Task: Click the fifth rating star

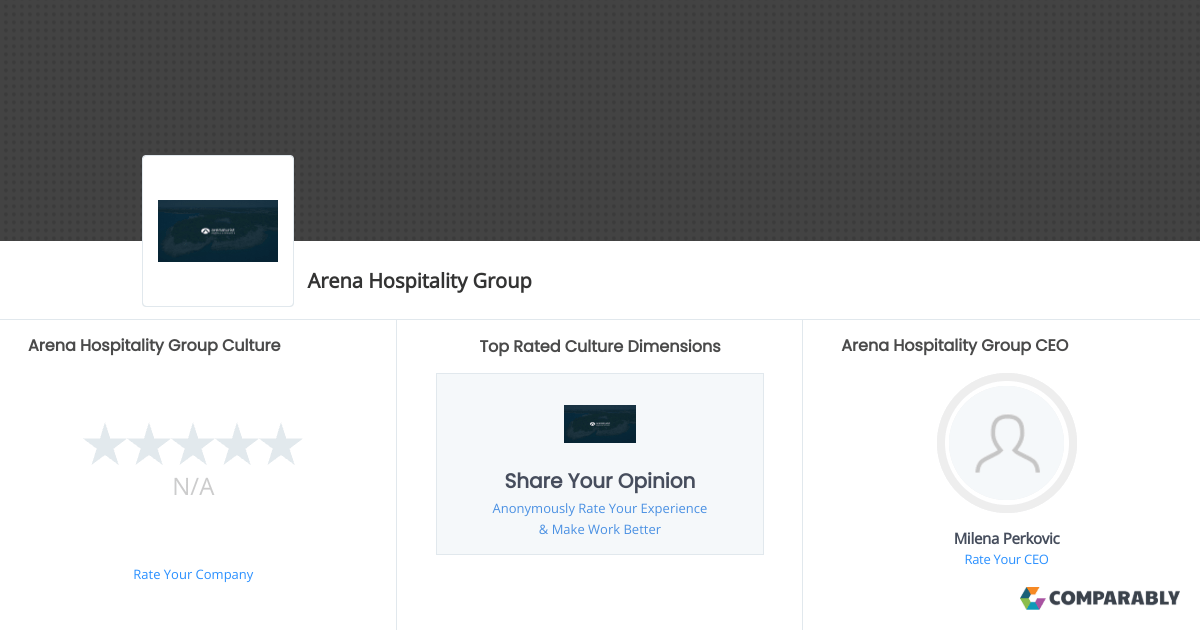Action: (280, 444)
